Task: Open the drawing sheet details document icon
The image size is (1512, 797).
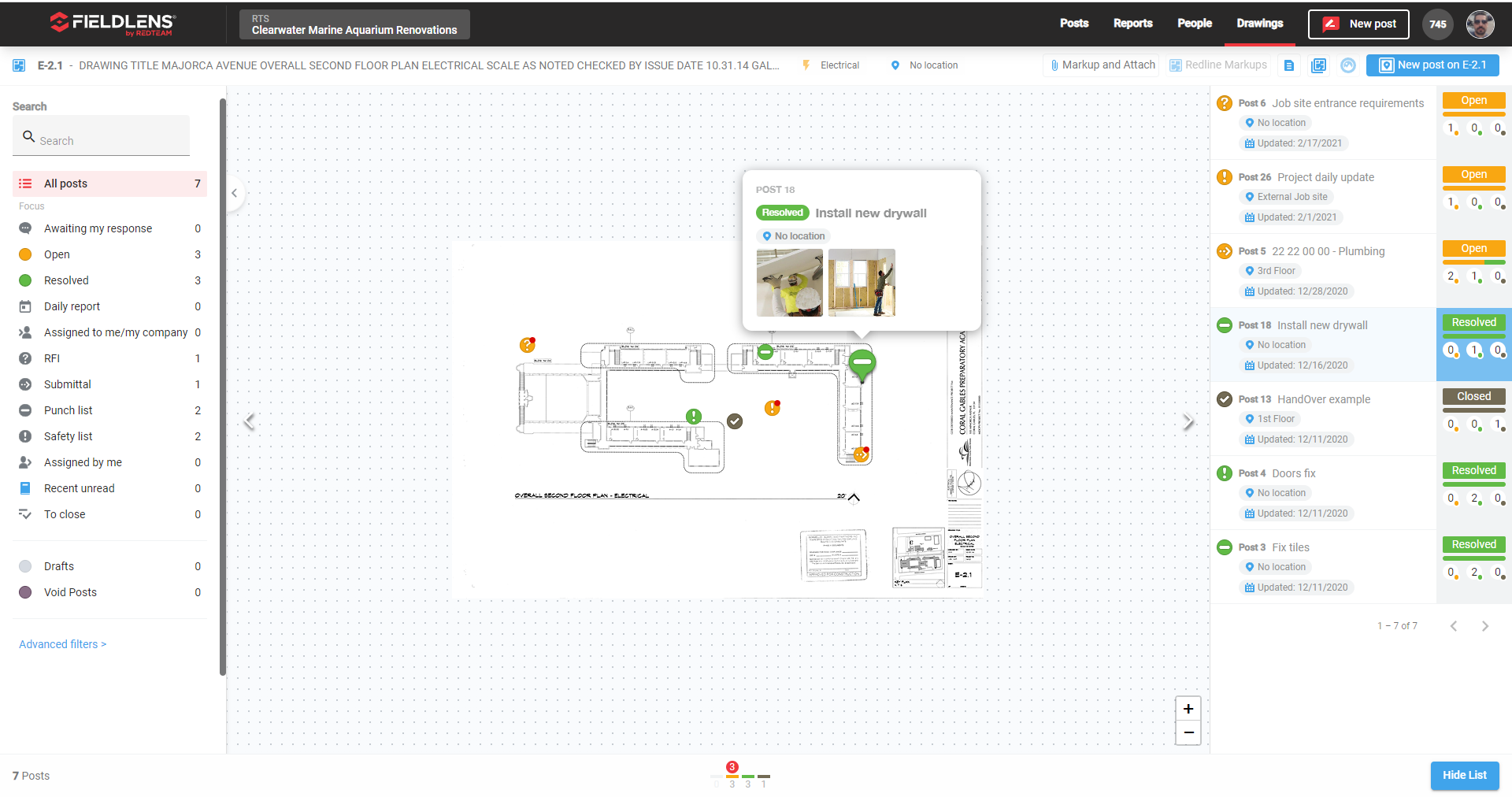Action: (x=1289, y=65)
